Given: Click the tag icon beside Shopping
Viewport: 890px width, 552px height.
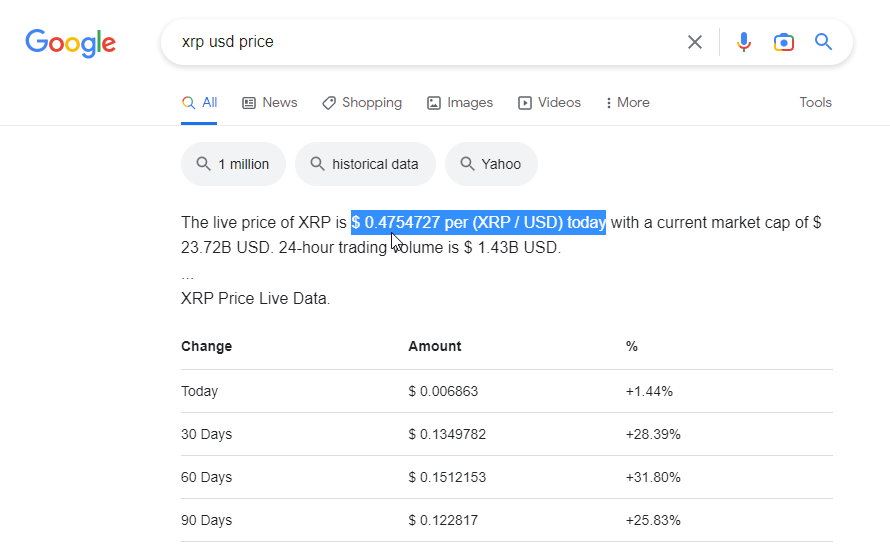Looking at the screenshot, I should tap(329, 103).
